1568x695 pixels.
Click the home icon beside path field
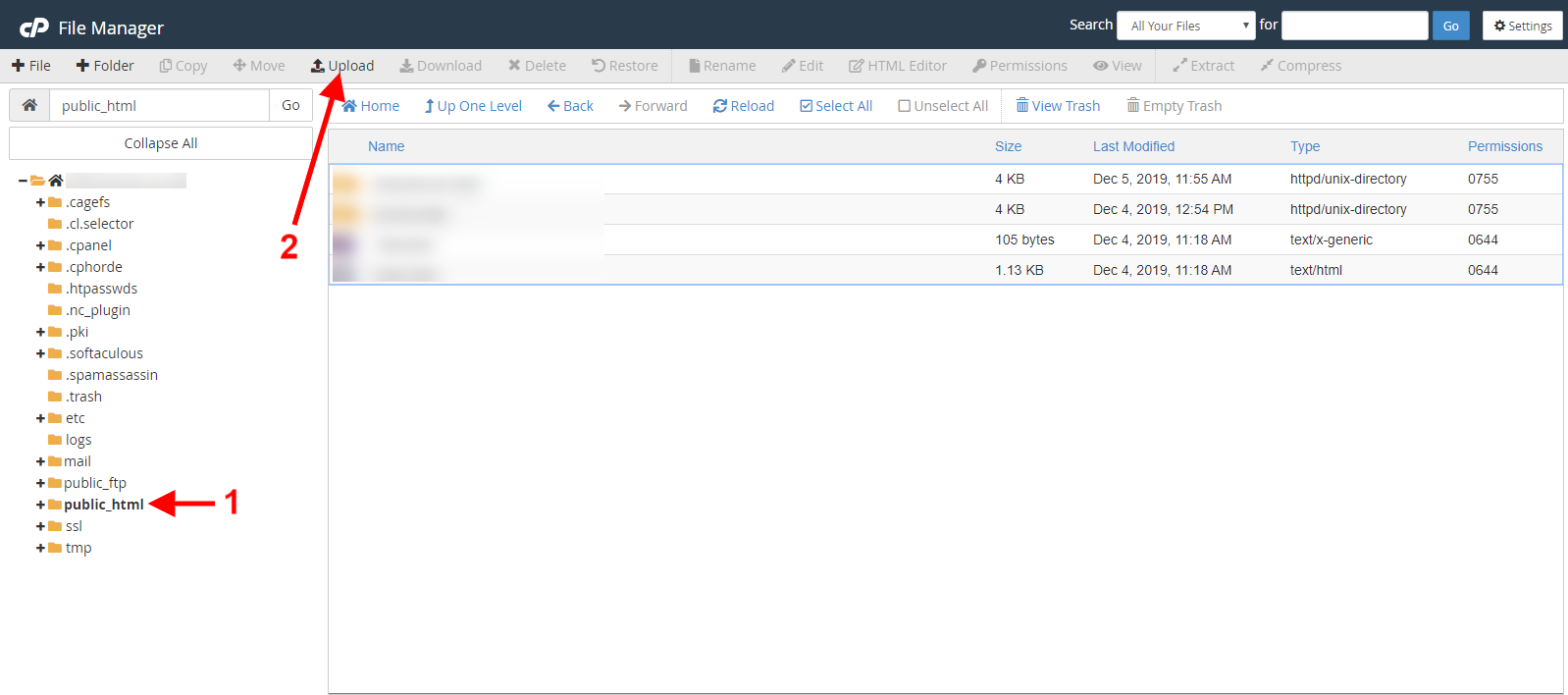point(29,105)
